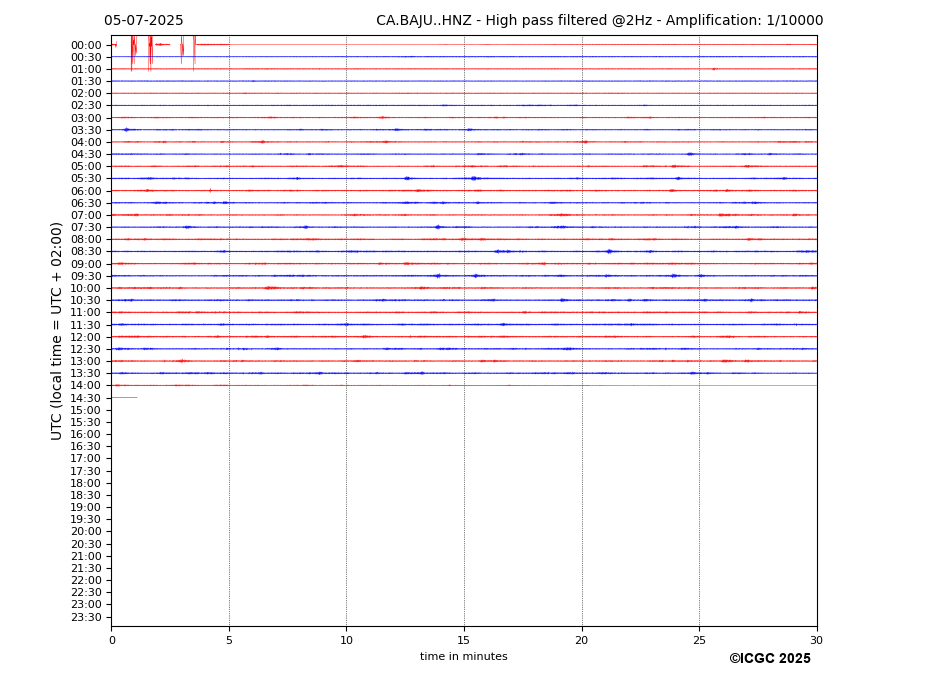
Task: Click the 12:00 time row label
Action: (x=86, y=337)
